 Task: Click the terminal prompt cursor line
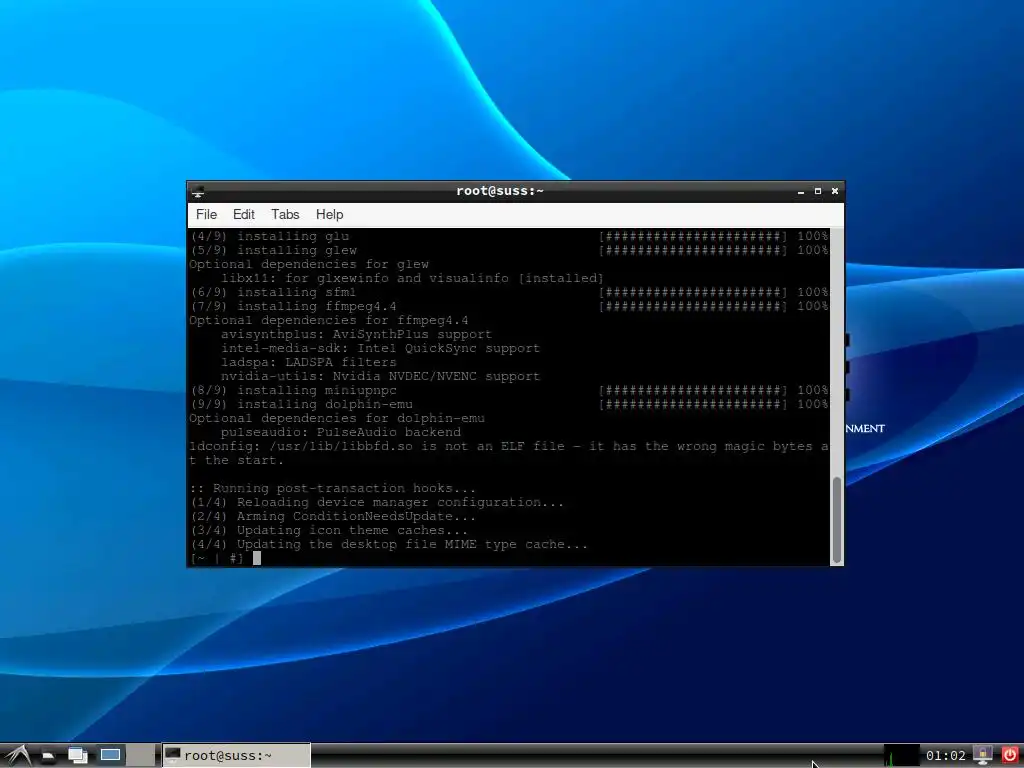coord(225,558)
